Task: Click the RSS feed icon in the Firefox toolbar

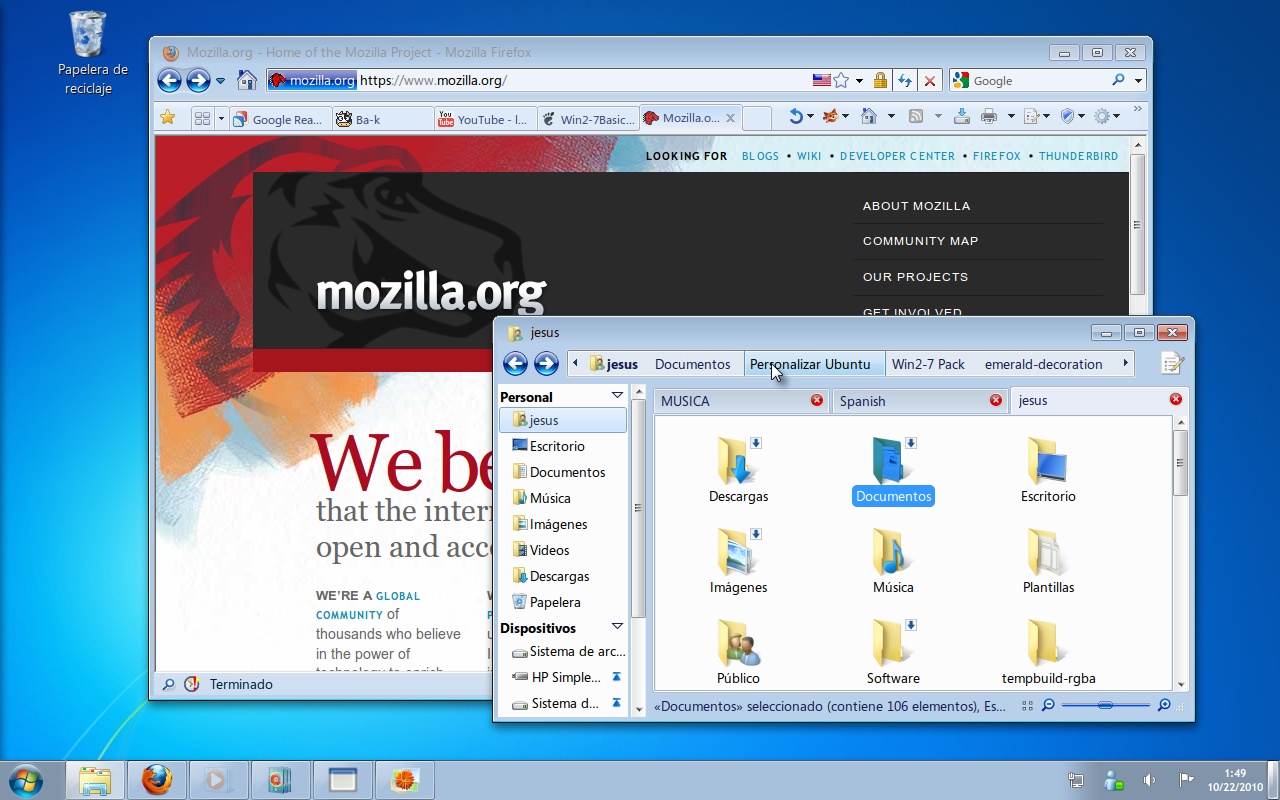Action: 915,117
